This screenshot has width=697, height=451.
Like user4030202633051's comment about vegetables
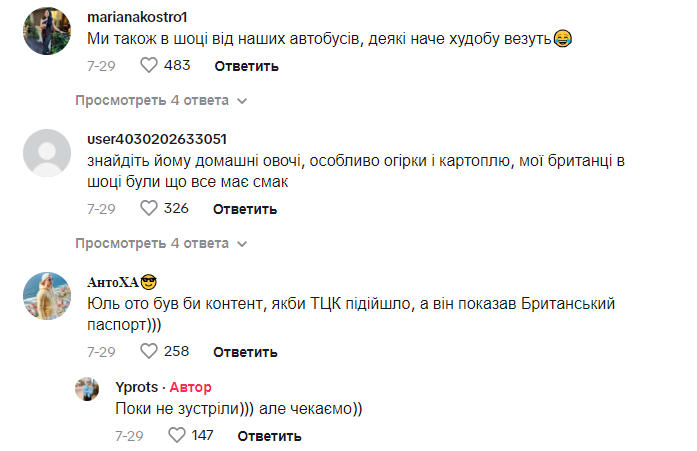149,209
